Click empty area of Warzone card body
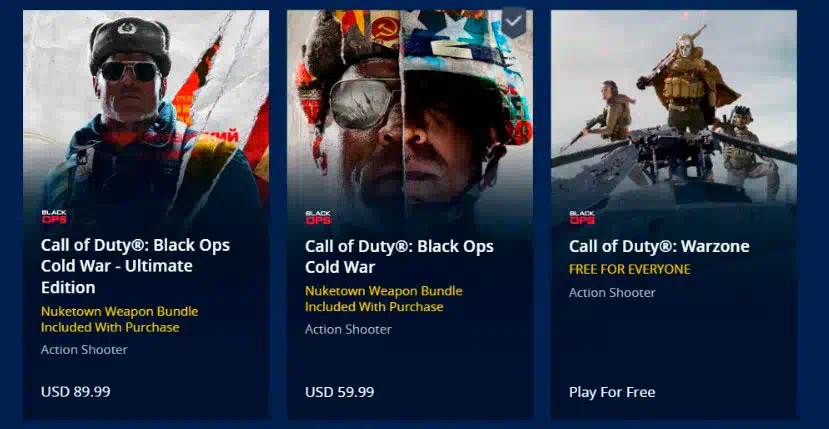Viewport: 829px width, 429px height. [674, 341]
